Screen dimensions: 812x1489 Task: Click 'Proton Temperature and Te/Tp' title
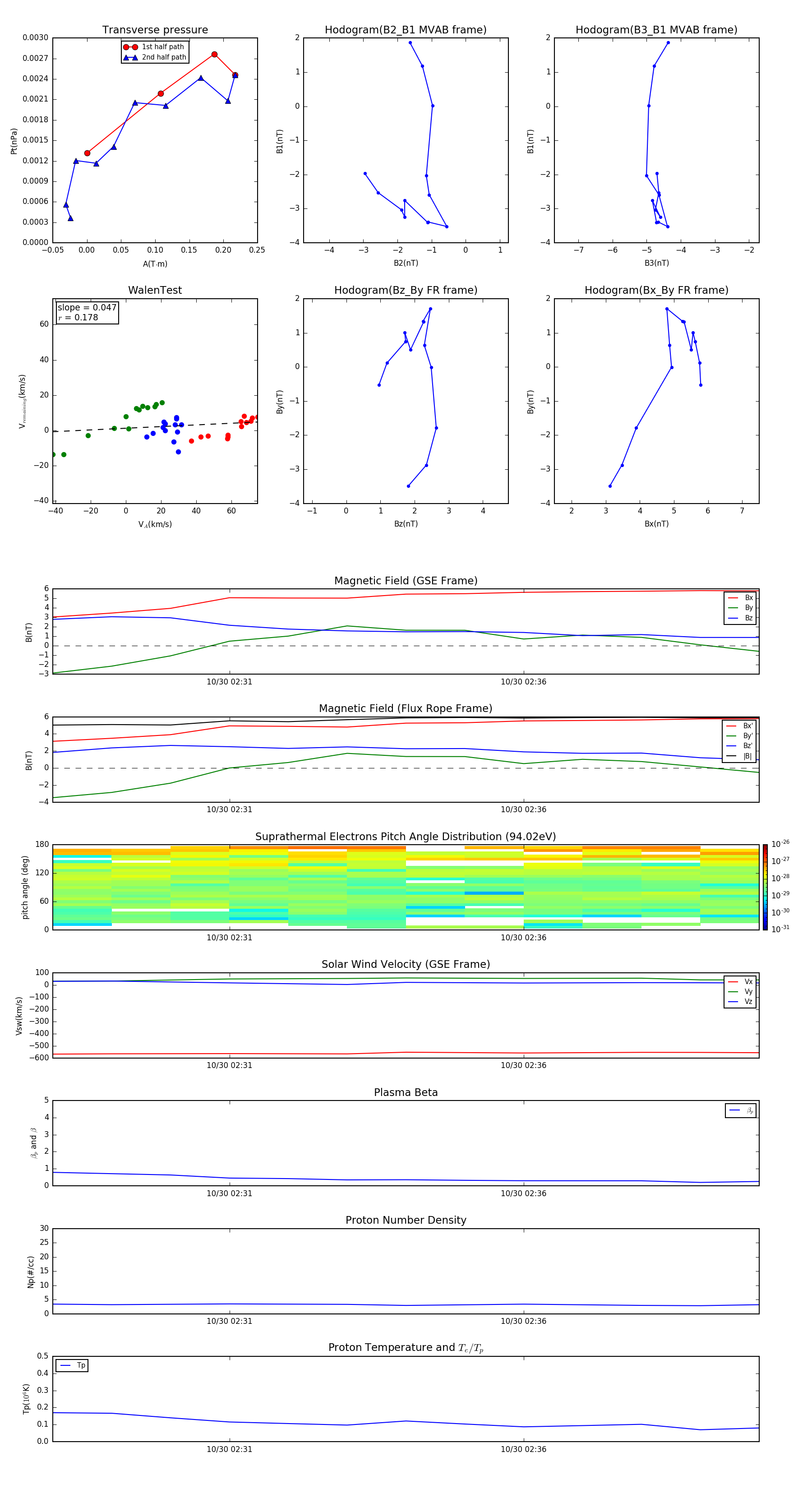pyautogui.click(x=406, y=1348)
